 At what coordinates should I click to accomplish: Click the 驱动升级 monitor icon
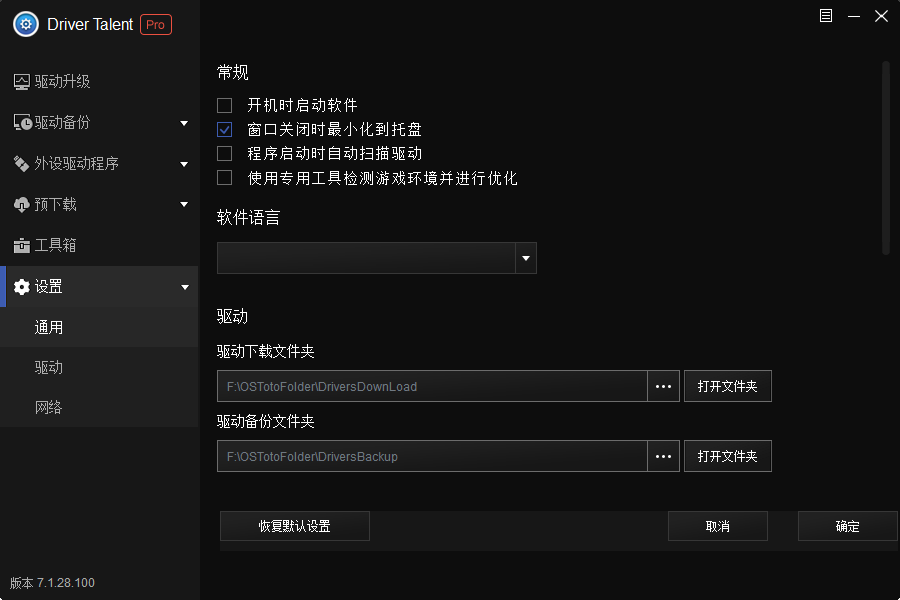click(22, 82)
